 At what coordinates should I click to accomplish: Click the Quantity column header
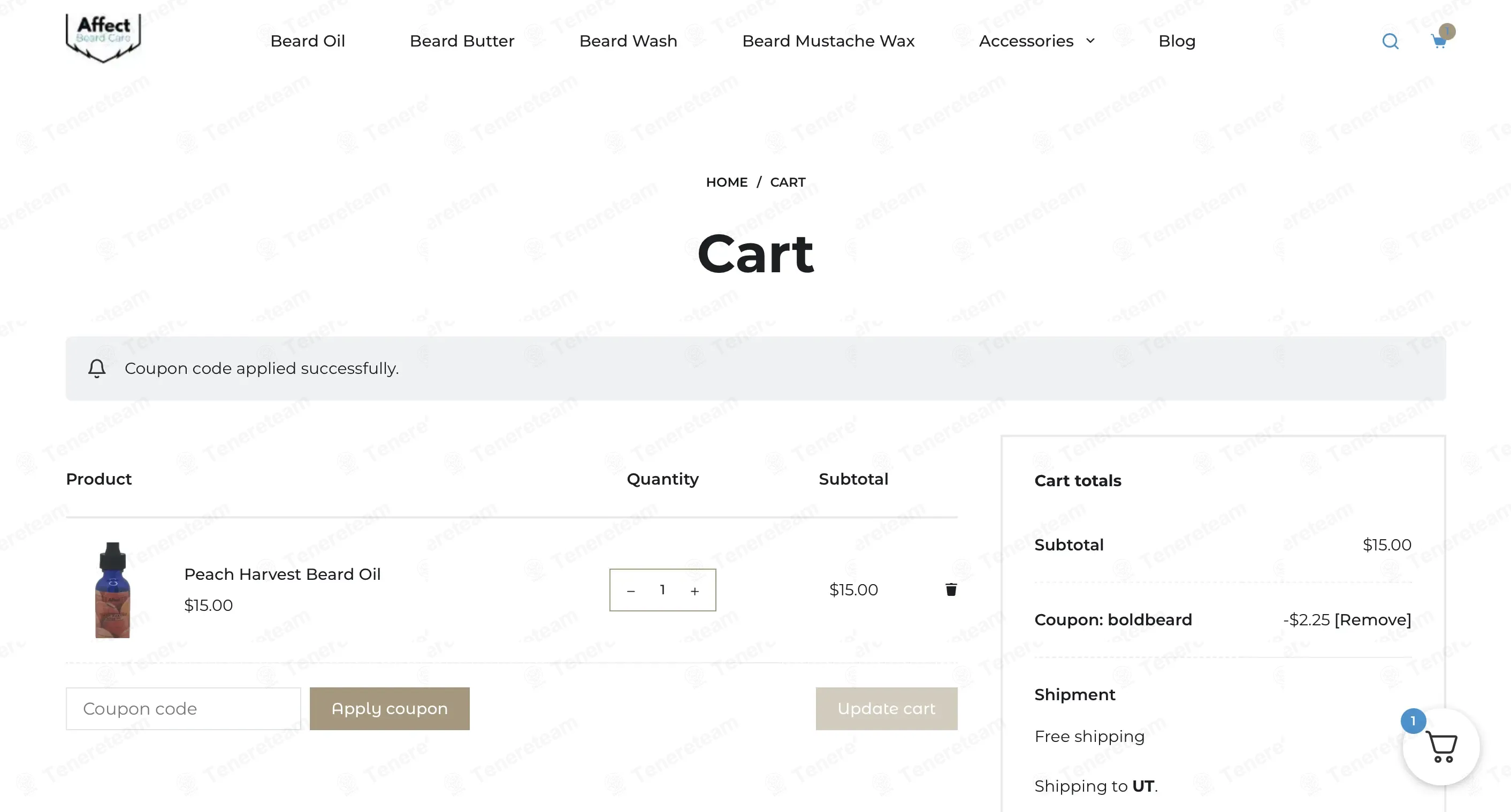coord(662,479)
